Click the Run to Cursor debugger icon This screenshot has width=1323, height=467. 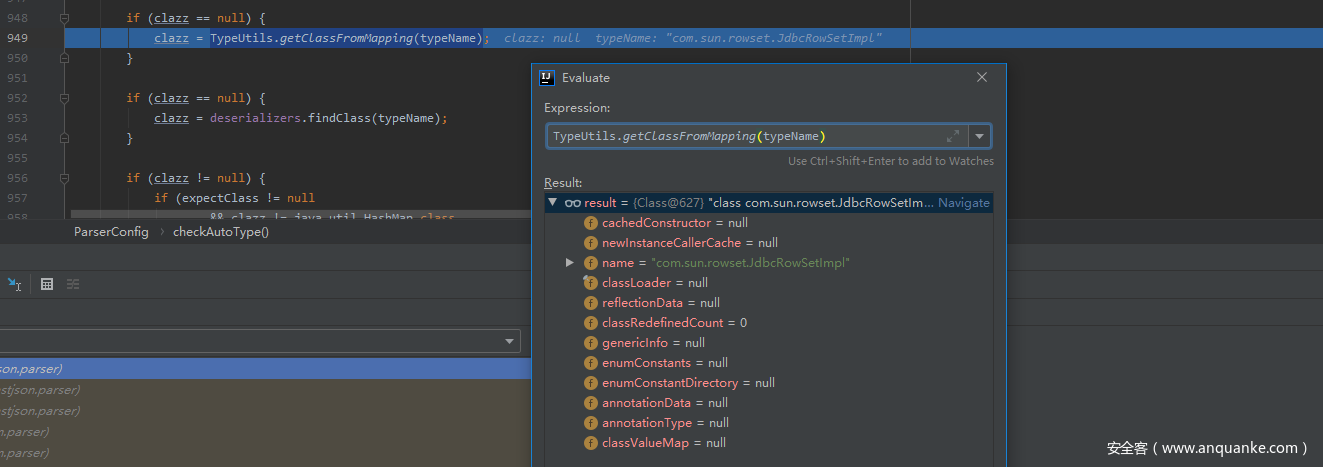(14, 284)
